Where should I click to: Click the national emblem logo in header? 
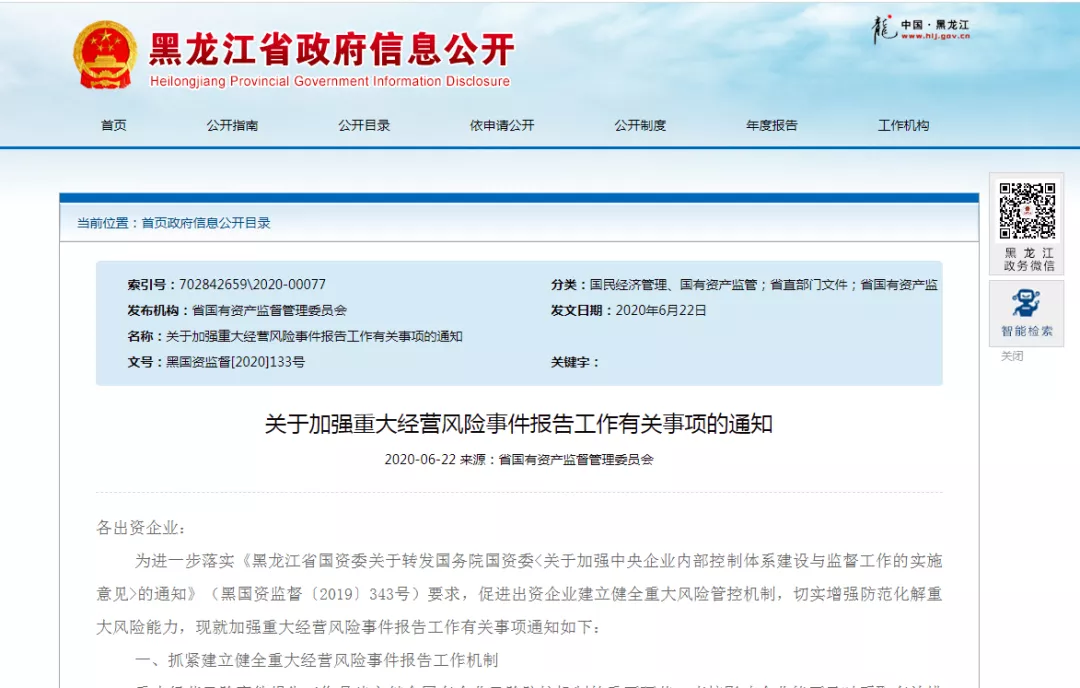point(105,55)
